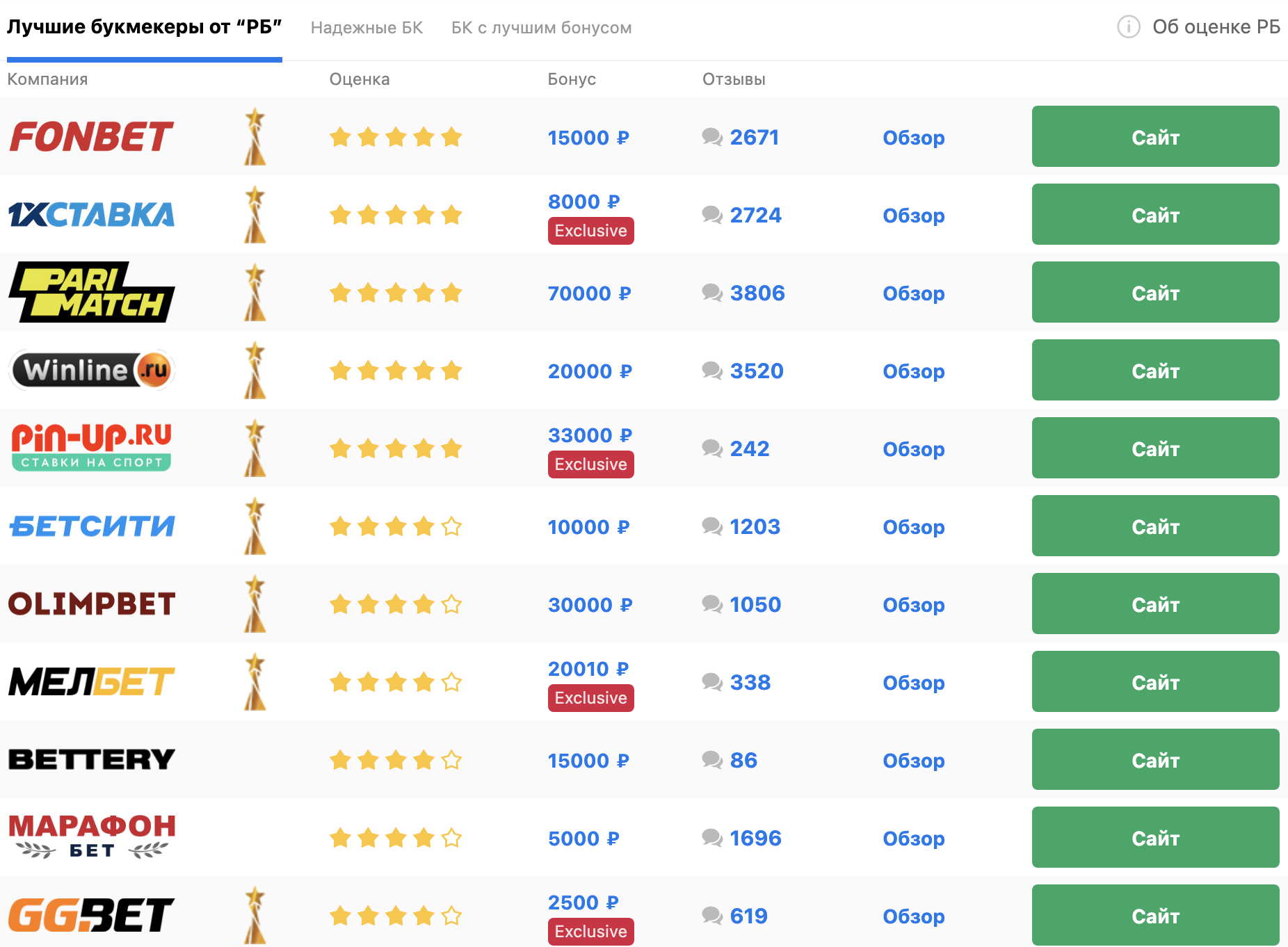Read the Обзор of 1XСтавка
Image resolution: width=1288 pixels, height=947 pixels.
(914, 216)
